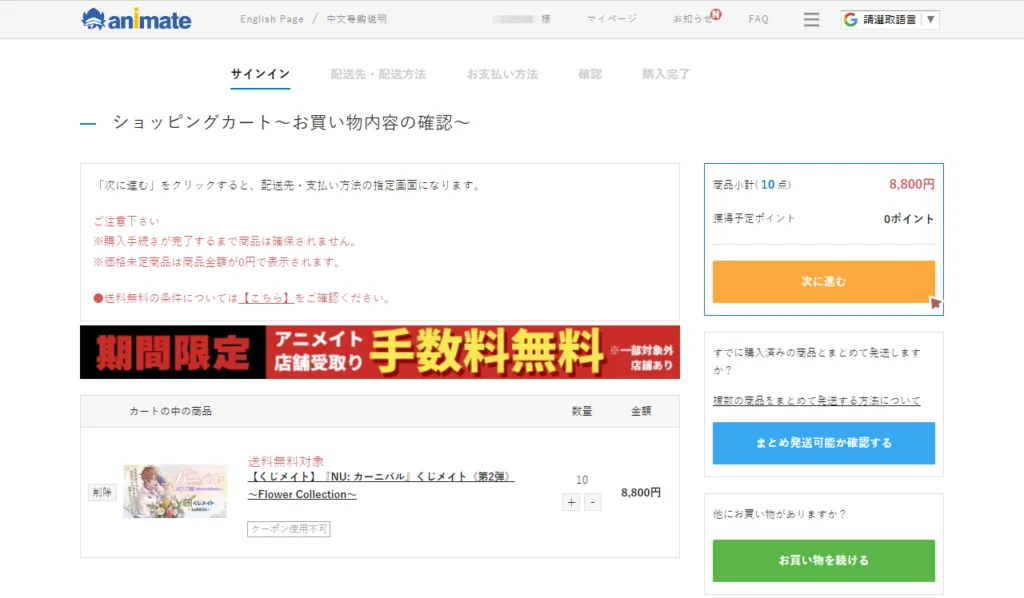
Task: Open the English Page link
Action: click(272, 19)
